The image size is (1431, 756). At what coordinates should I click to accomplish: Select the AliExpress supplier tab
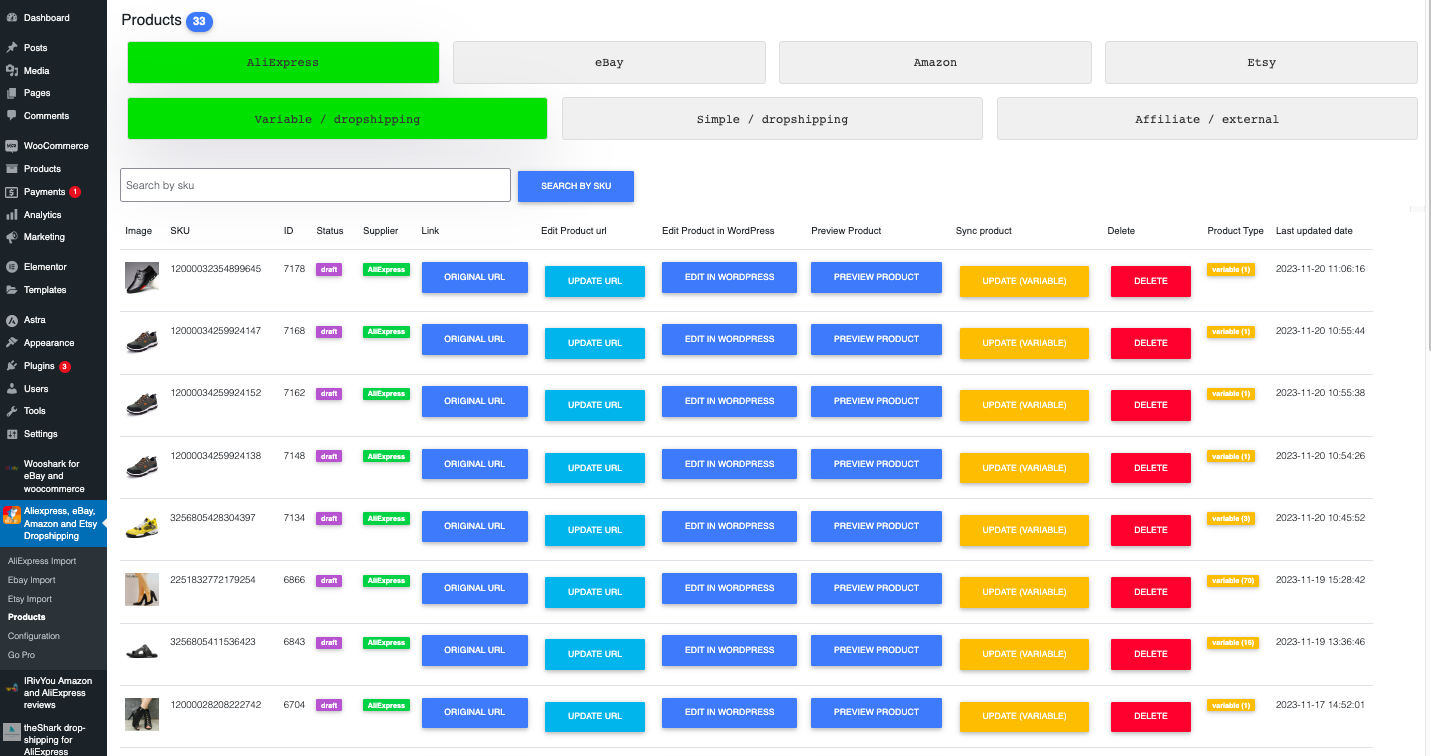tap(283, 62)
